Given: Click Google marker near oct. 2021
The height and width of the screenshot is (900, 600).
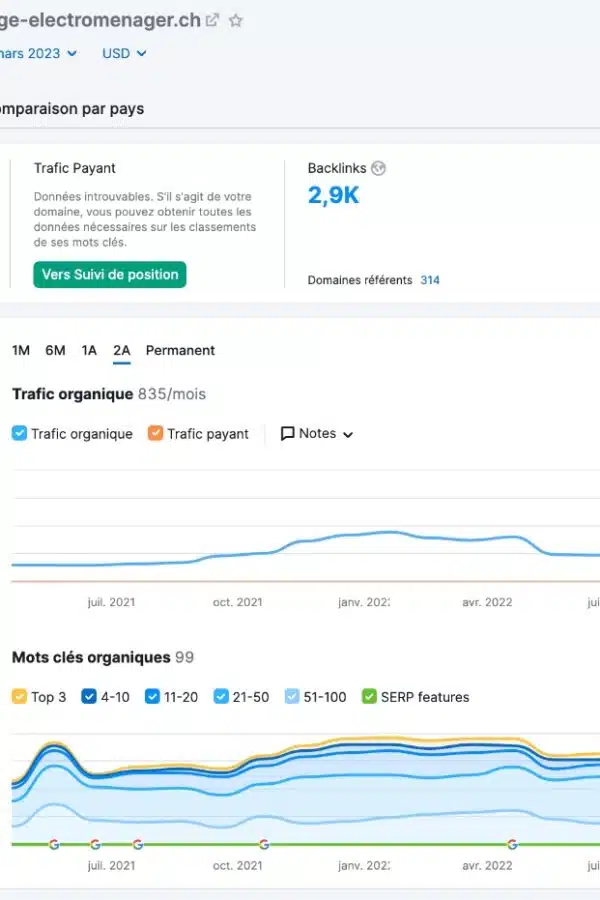Looking at the screenshot, I should point(264,845).
